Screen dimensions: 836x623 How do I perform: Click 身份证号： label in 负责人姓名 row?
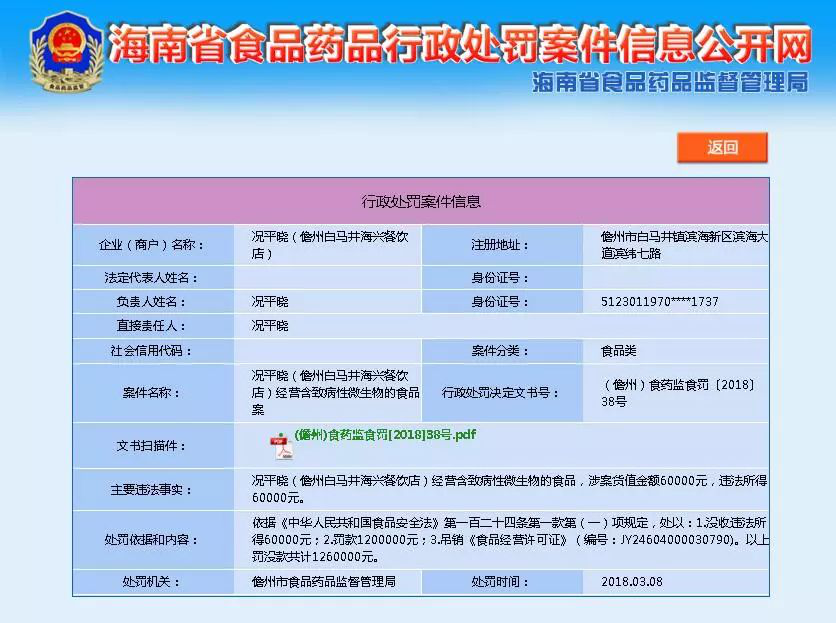(x=500, y=302)
